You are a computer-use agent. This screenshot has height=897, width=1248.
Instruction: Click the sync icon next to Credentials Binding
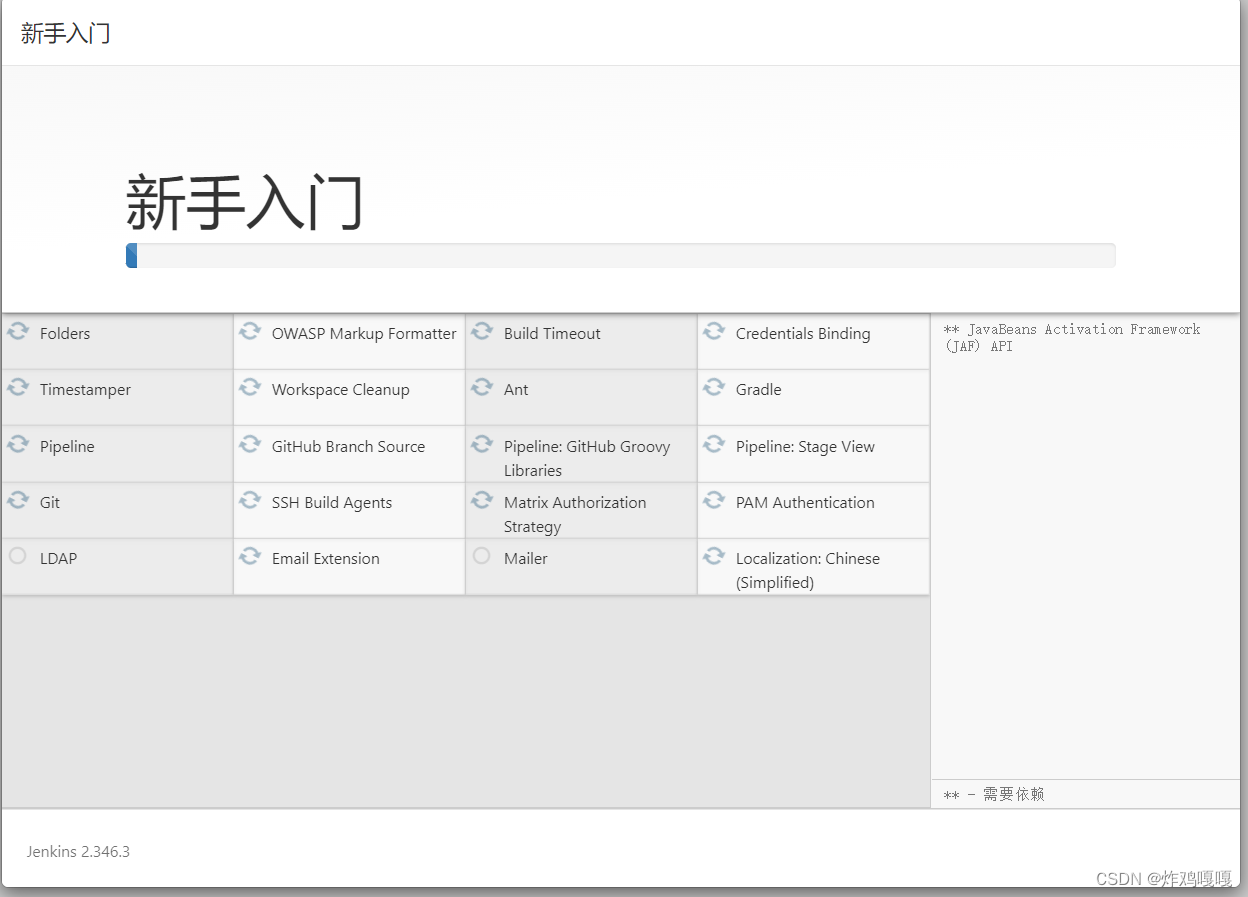(714, 331)
